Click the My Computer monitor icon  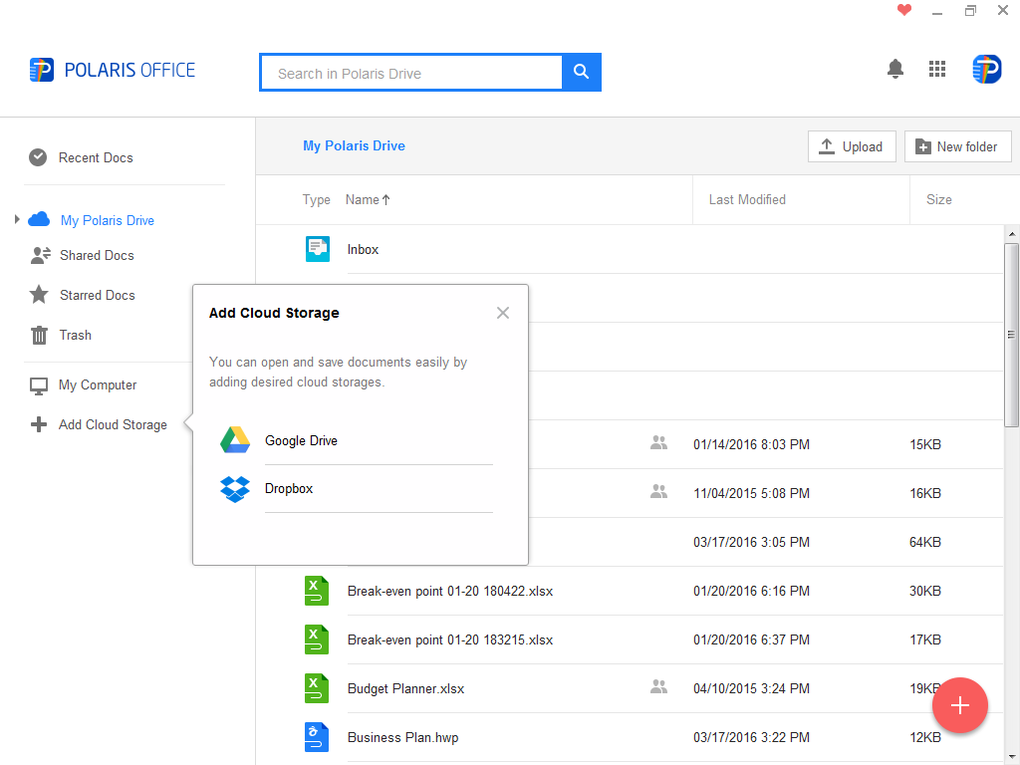pos(39,386)
